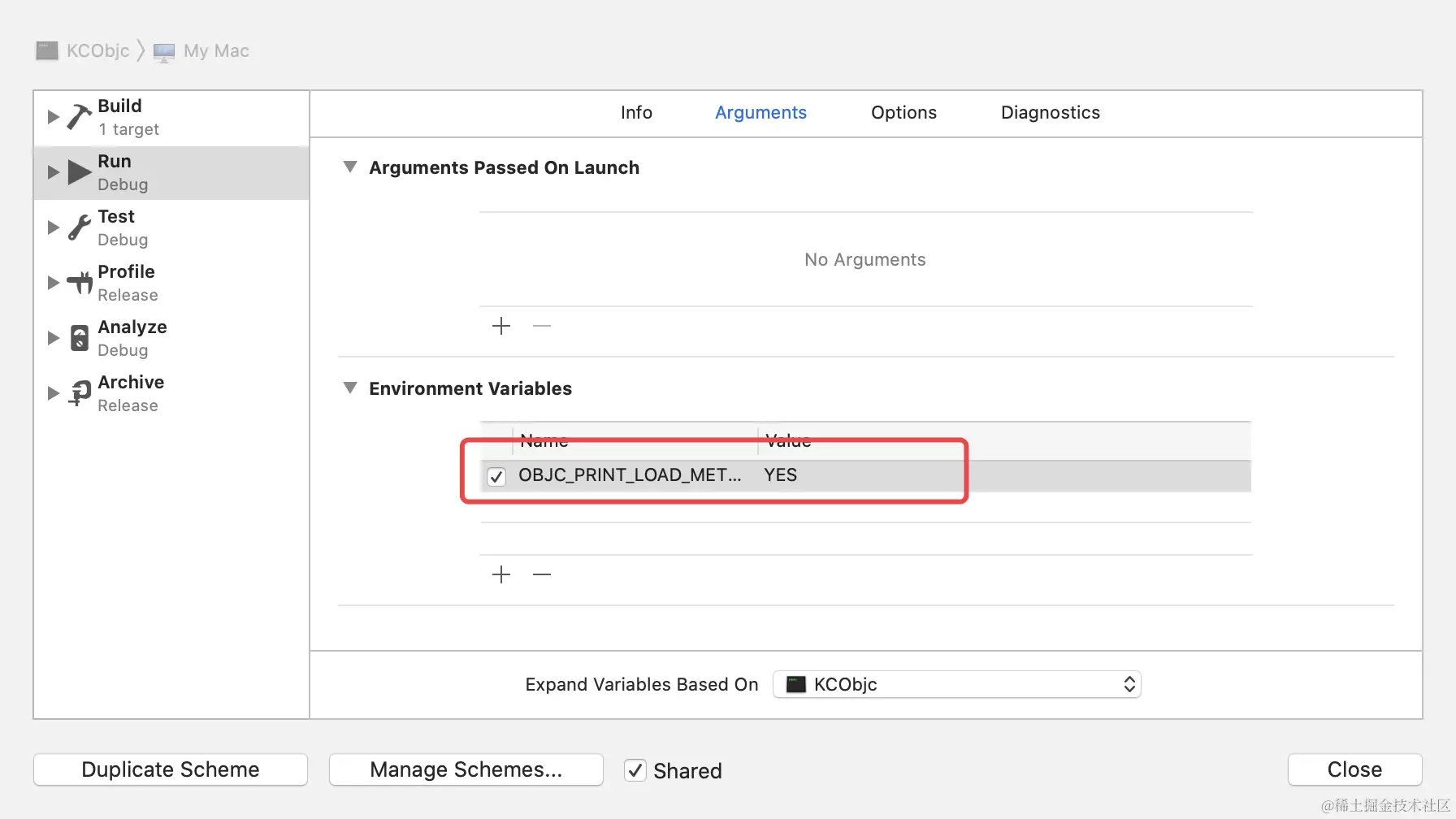Add a launch argument with plus
Viewport: 1456px width, 819px height.
[501, 327]
